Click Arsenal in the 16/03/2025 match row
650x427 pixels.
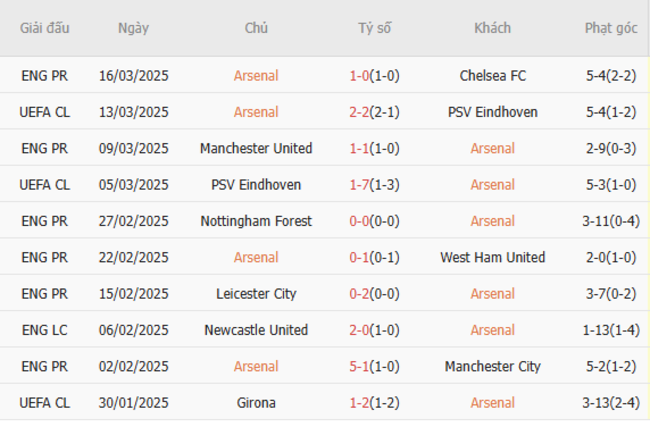click(256, 75)
